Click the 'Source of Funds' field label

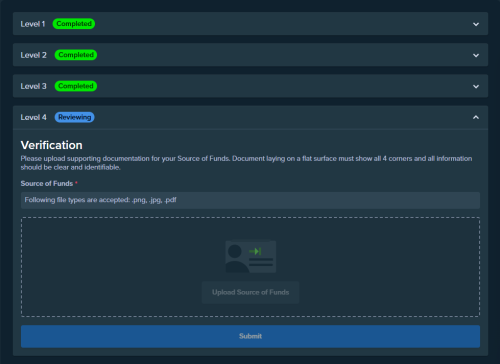coord(47,183)
